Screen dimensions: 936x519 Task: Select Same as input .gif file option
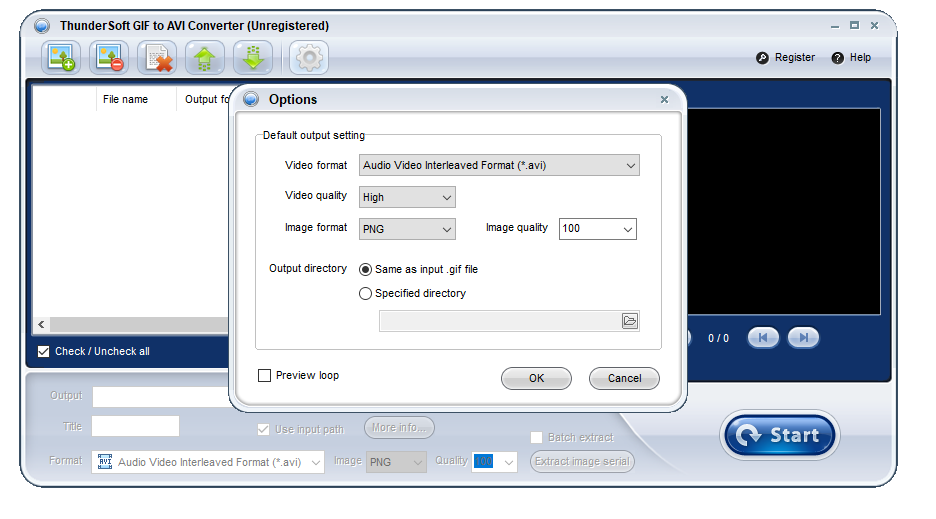pyautogui.click(x=365, y=269)
